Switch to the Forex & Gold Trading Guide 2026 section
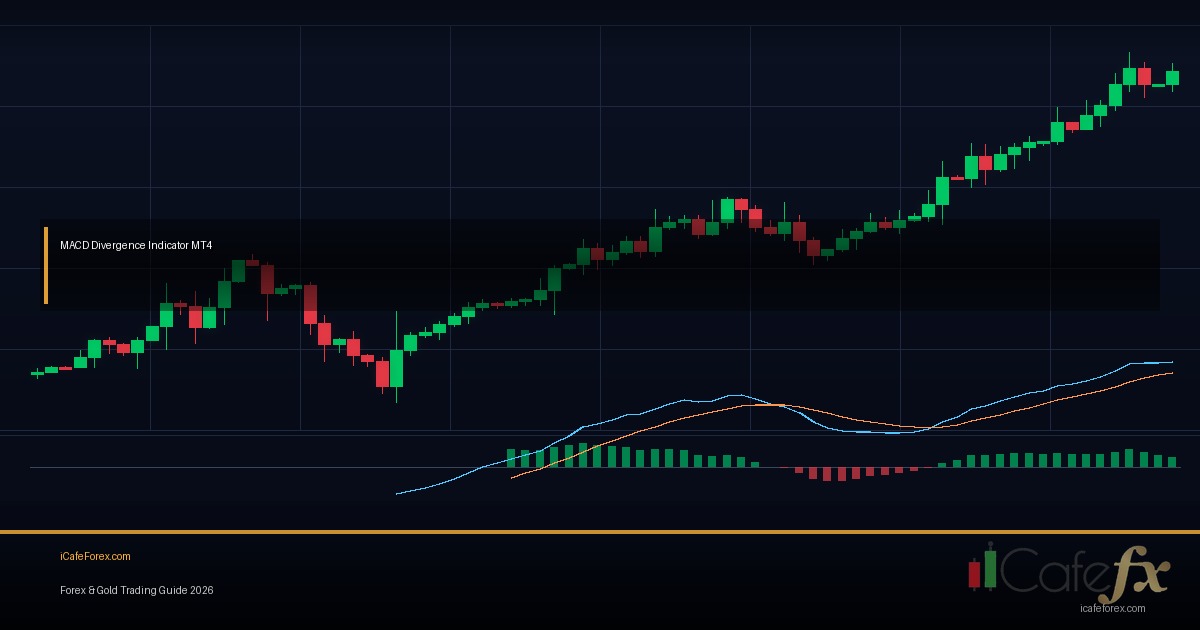The height and width of the screenshot is (630, 1200). point(136,590)
